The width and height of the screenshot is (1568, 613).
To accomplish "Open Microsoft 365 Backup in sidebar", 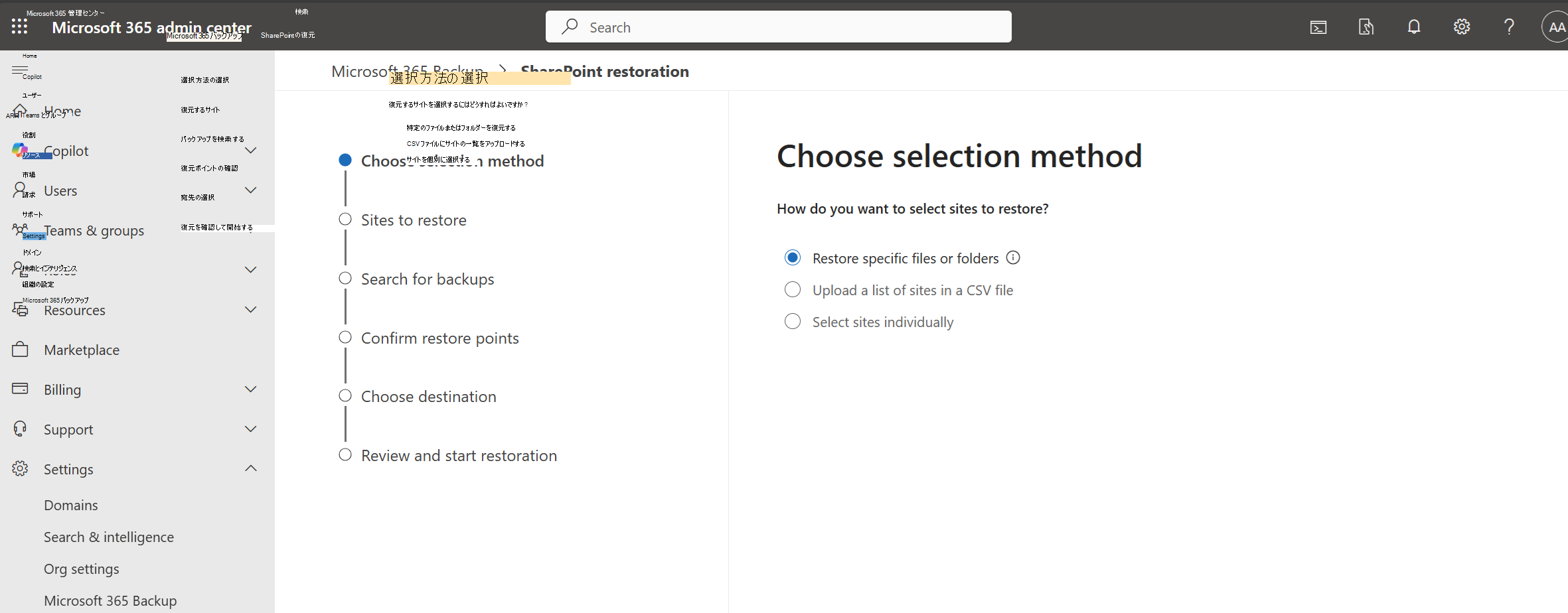I will pos(110,601).
